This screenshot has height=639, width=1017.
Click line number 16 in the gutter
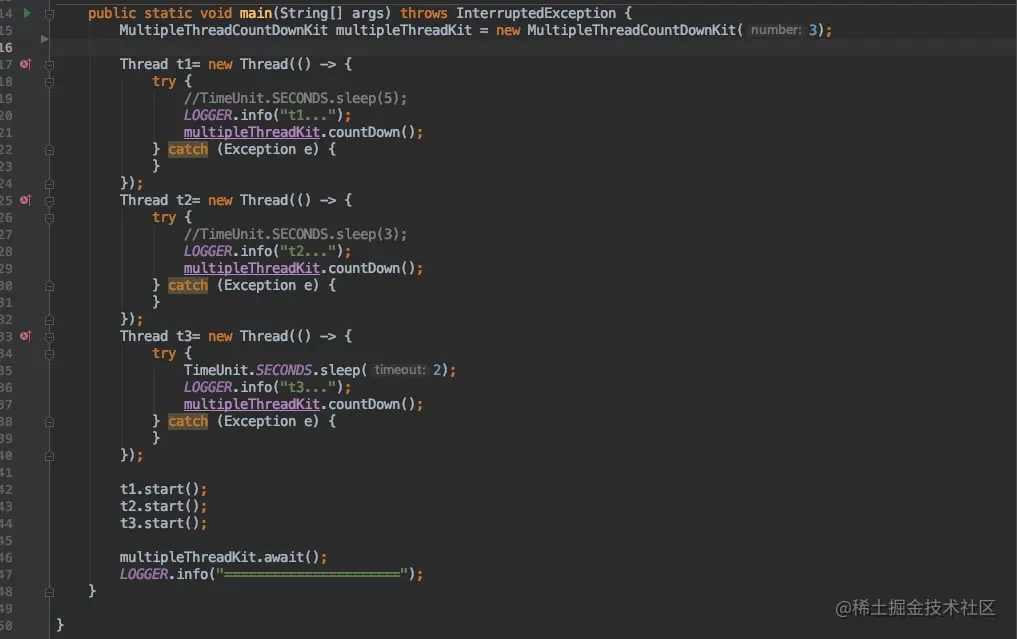[x=6, y=47]
